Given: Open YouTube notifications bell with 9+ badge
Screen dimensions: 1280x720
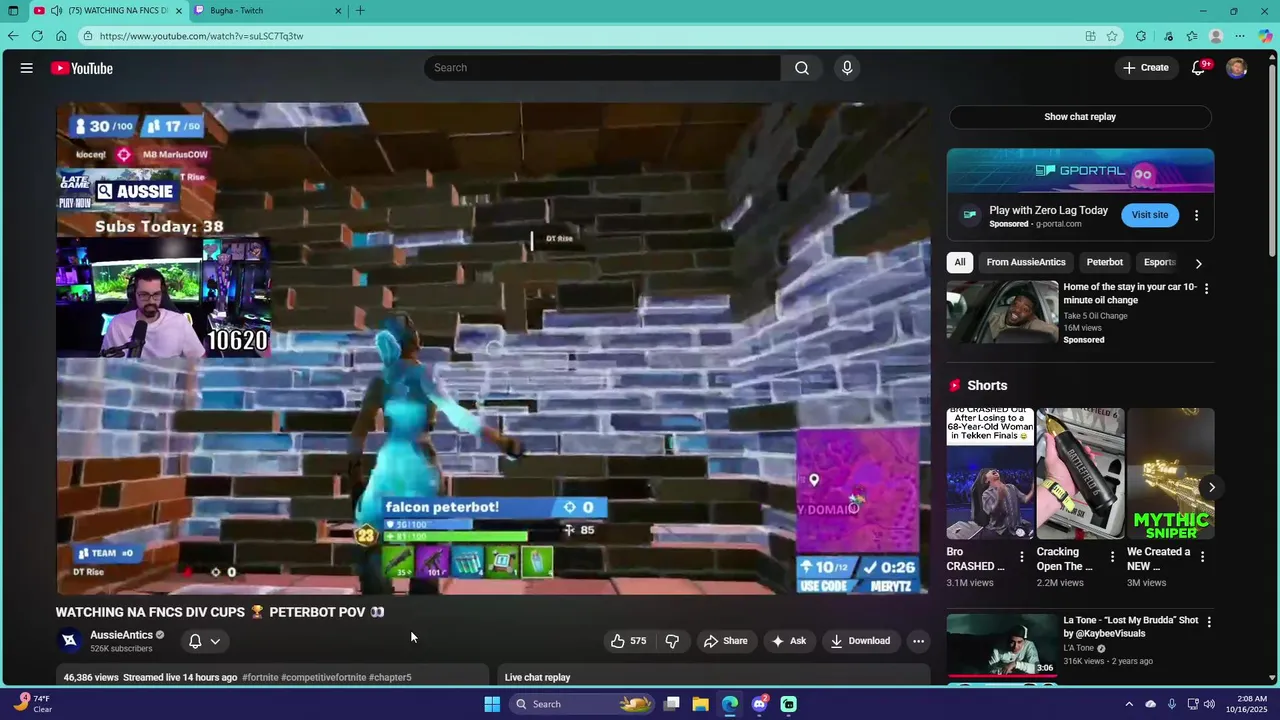Looking at the screenshot, I should pos(1199,68).
